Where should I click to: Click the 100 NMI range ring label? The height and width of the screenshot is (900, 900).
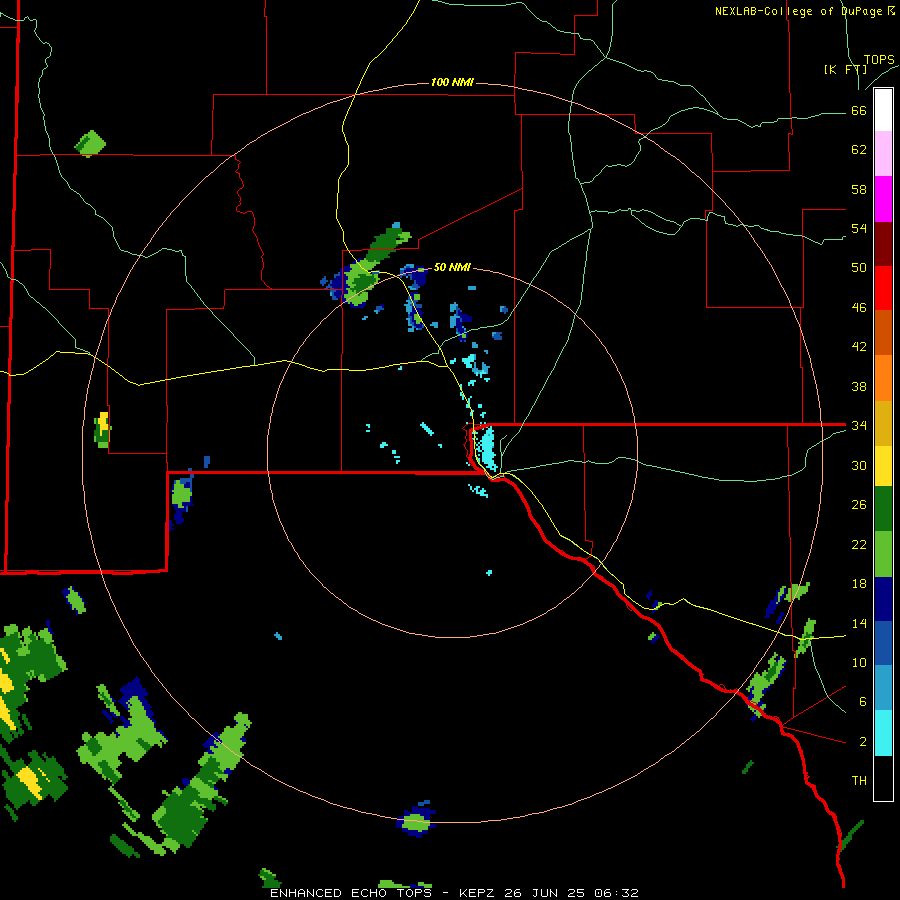(x=452, y=82)
